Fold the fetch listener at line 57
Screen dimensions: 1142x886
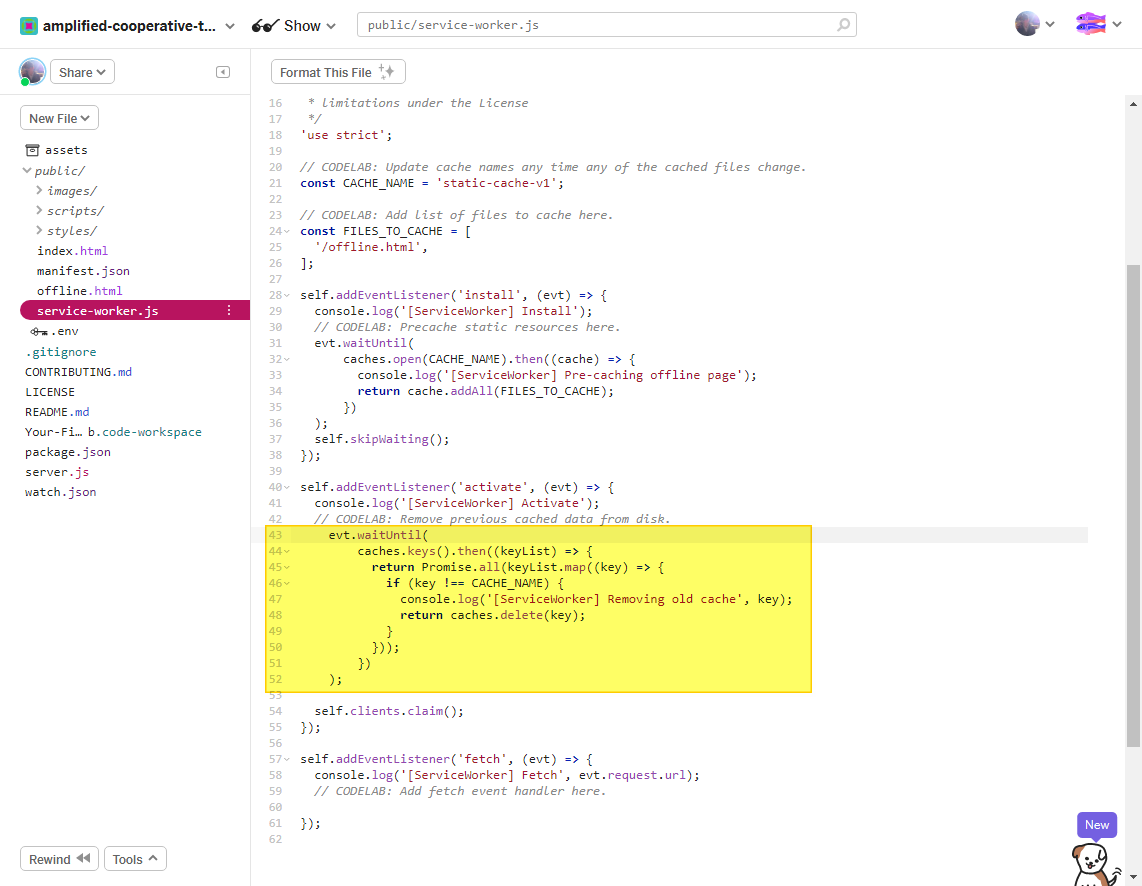click(287, 759)
